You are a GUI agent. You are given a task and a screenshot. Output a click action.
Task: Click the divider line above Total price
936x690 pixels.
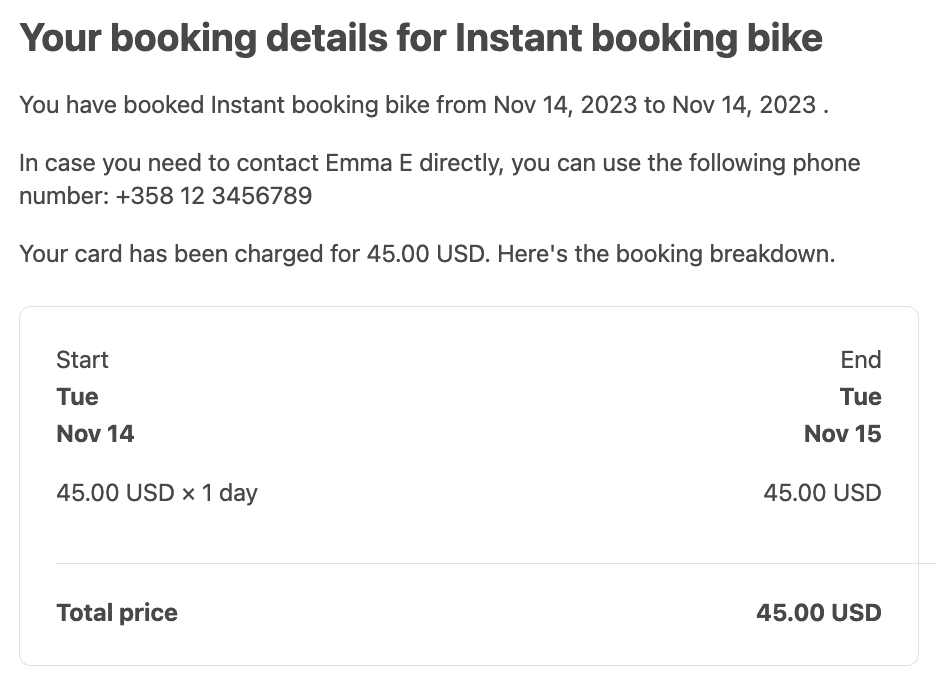(468, 563)
